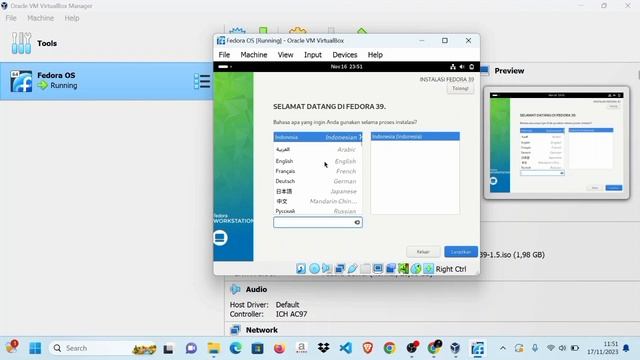Select English language row in installer

tap(318, 161)
